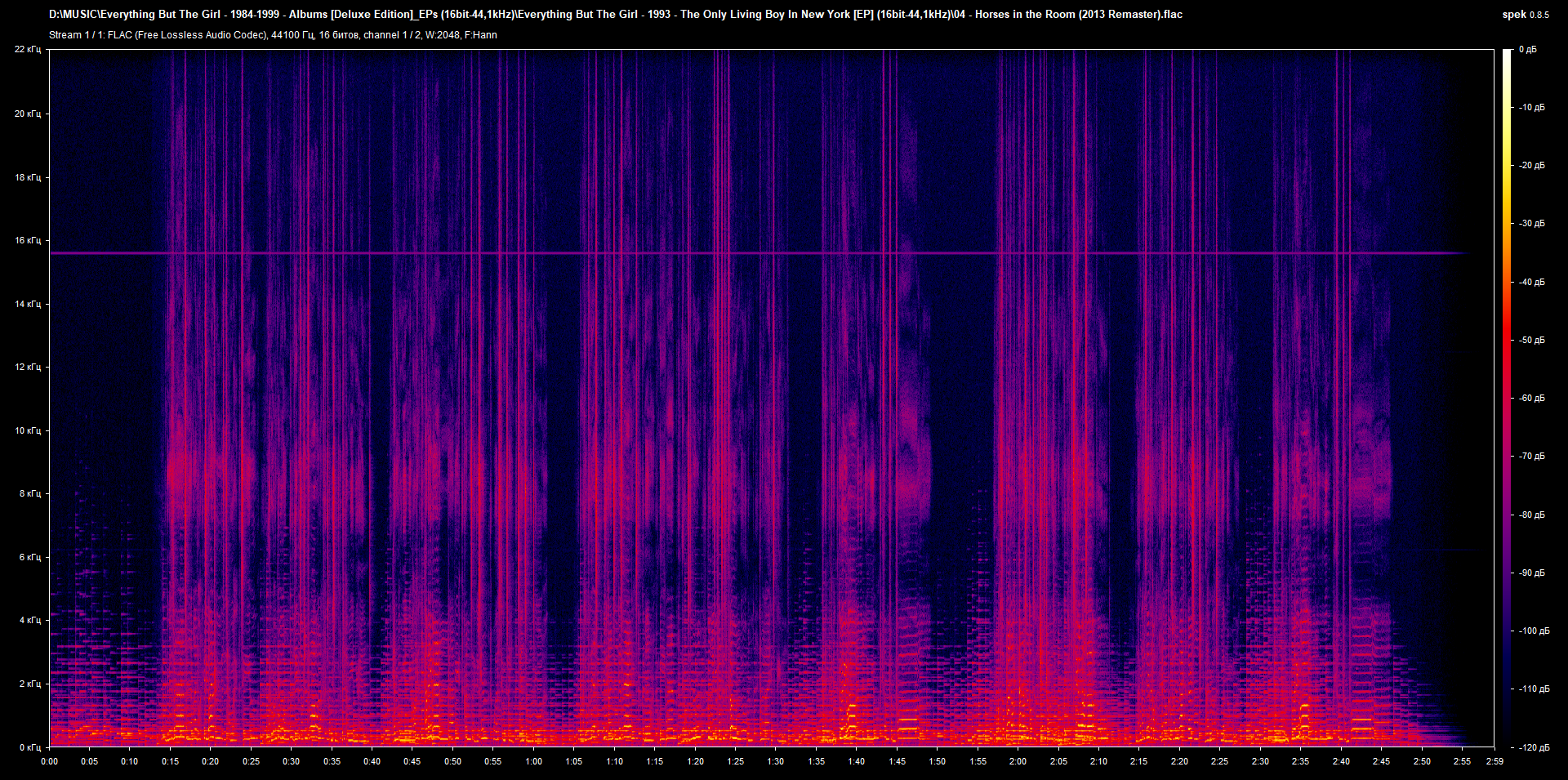
Task: Click the 1:15 time axis label
Action: [x=655, y=761]
